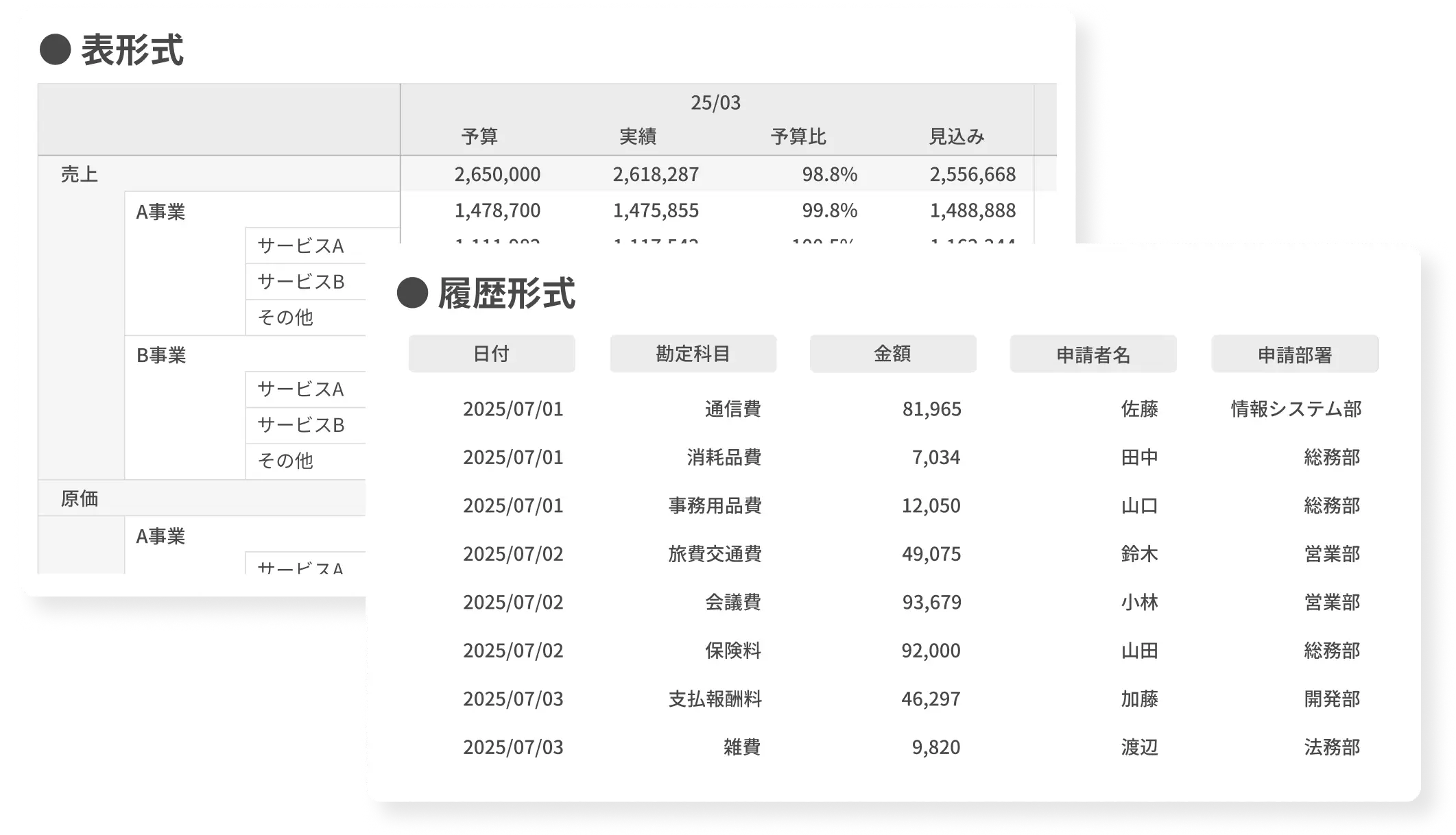Viewport: 1456px width, 835px height.
Task: Click その他 under first A事業
Action: (285, 317)
